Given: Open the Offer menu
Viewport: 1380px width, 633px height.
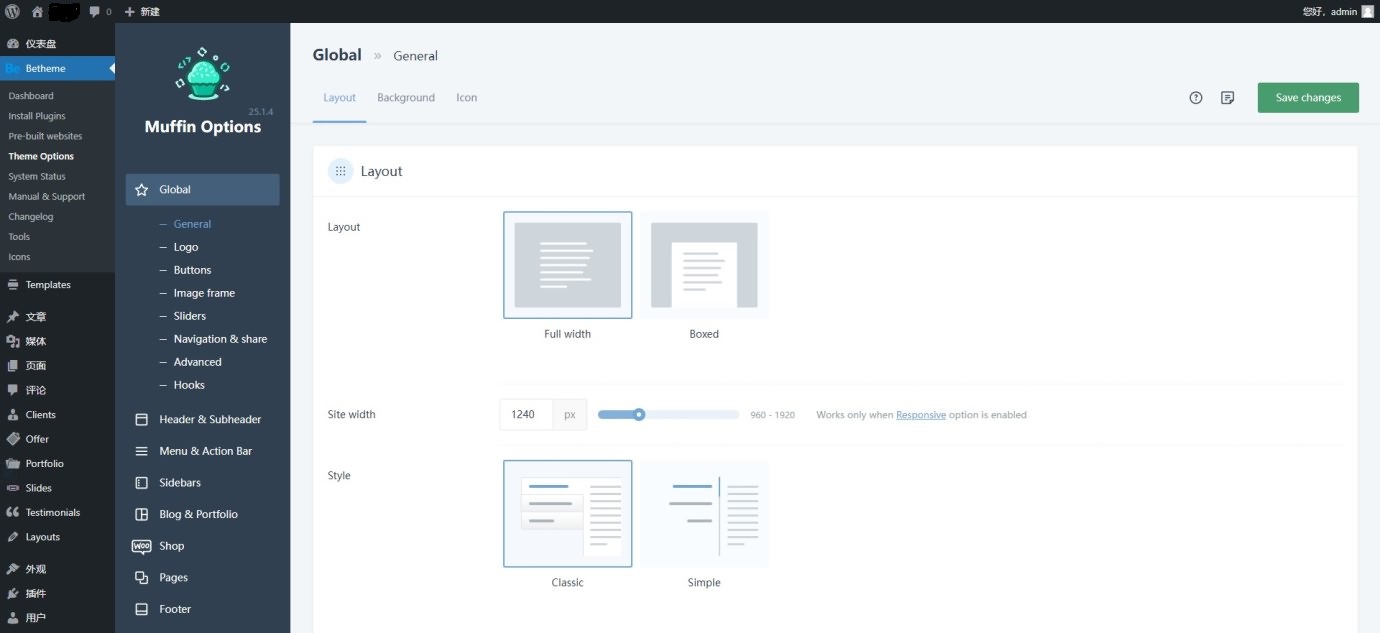Looking at the screenshot, I should (x=57, y=439).
